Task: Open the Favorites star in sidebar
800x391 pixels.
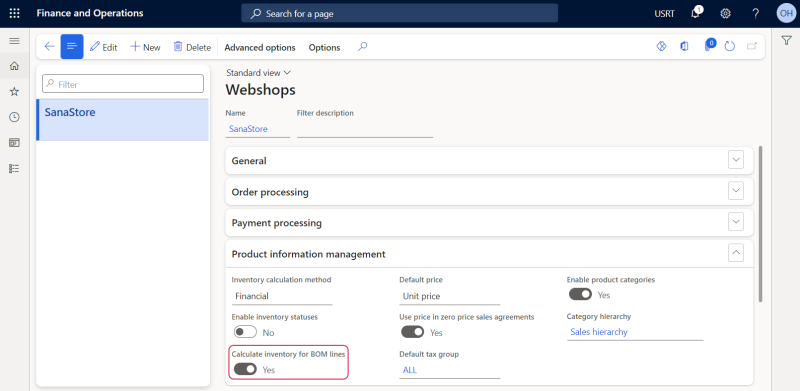Action: (x=14, y=91)
